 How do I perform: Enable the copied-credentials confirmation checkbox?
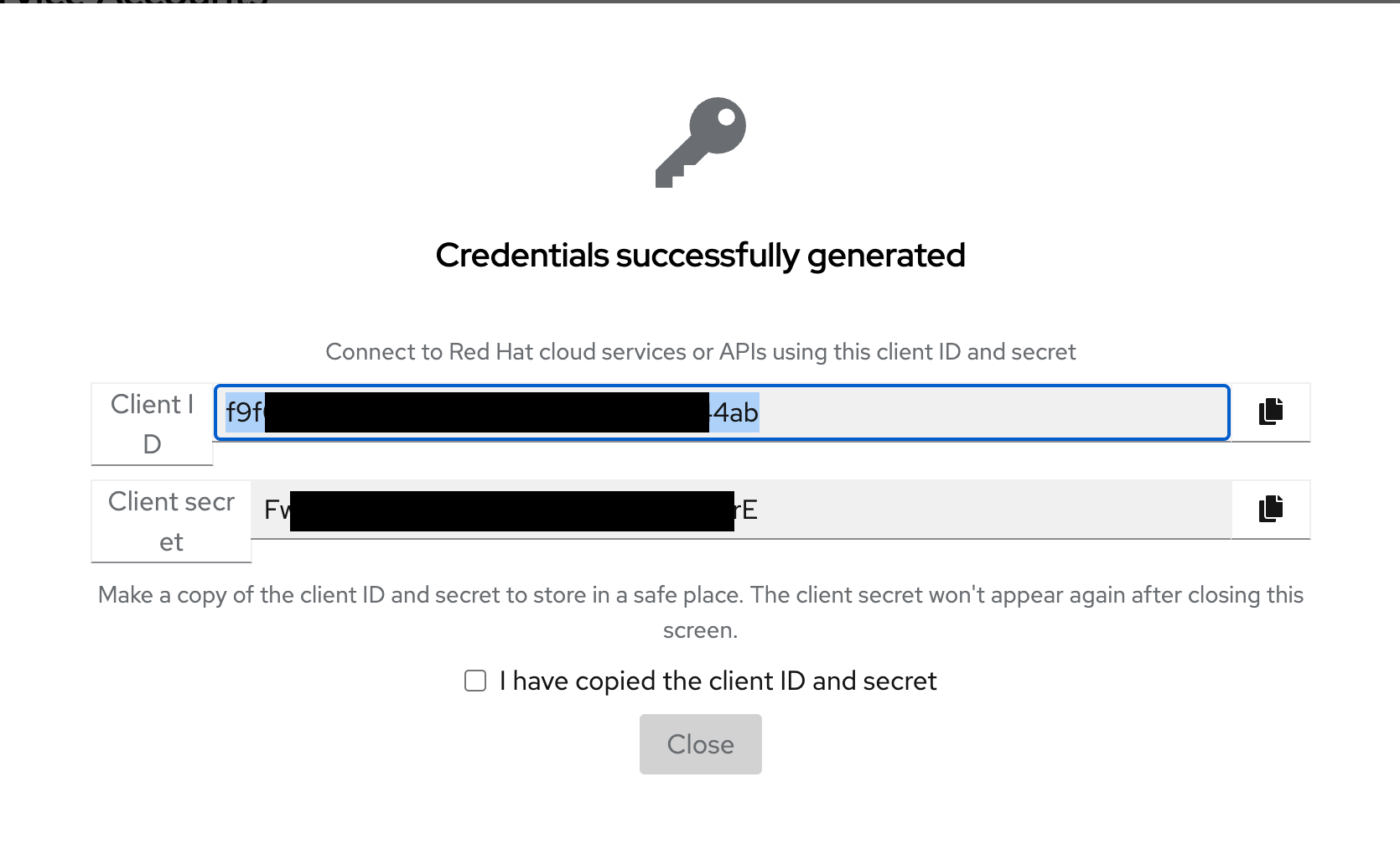(474, 681)
